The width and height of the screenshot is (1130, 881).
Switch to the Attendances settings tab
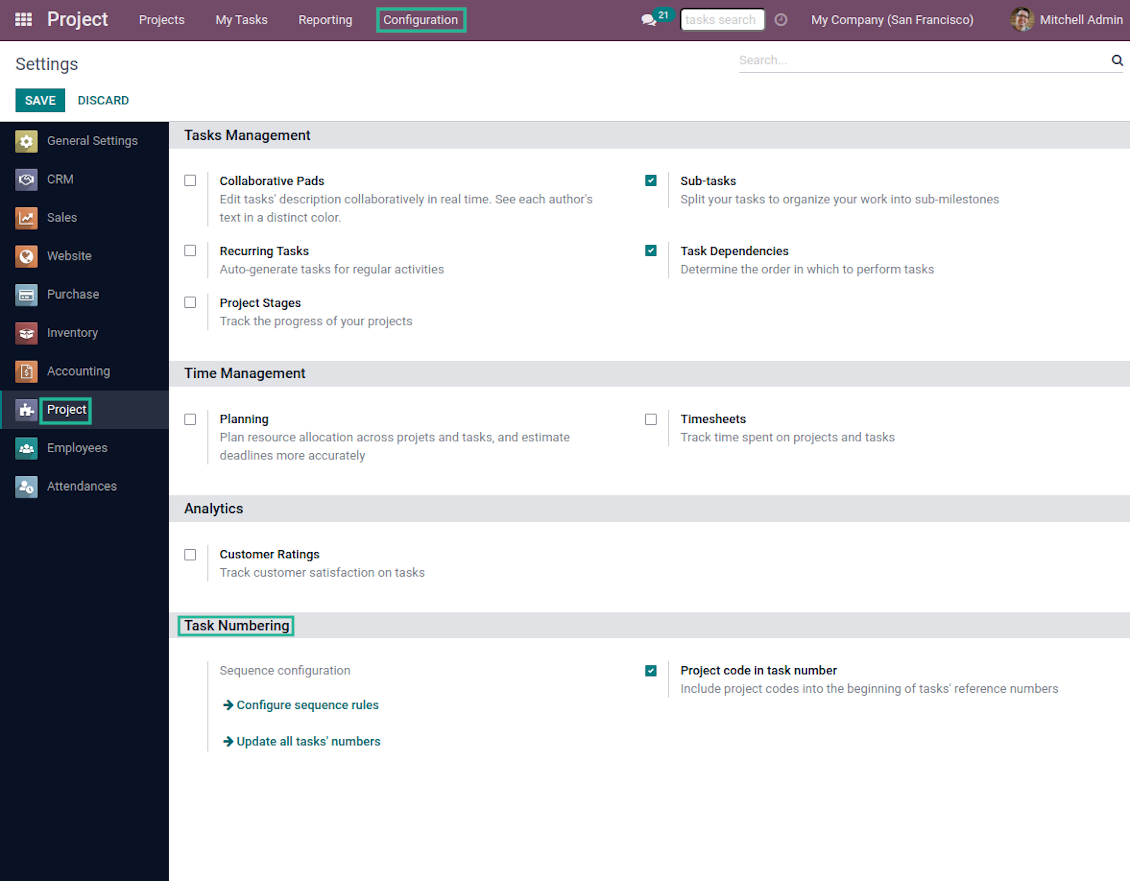pos(84,487)
